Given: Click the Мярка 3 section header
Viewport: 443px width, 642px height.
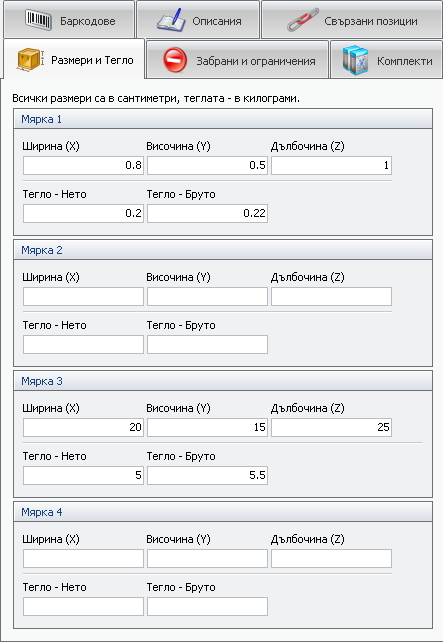Looking at the screenshot, I should 223,381.
